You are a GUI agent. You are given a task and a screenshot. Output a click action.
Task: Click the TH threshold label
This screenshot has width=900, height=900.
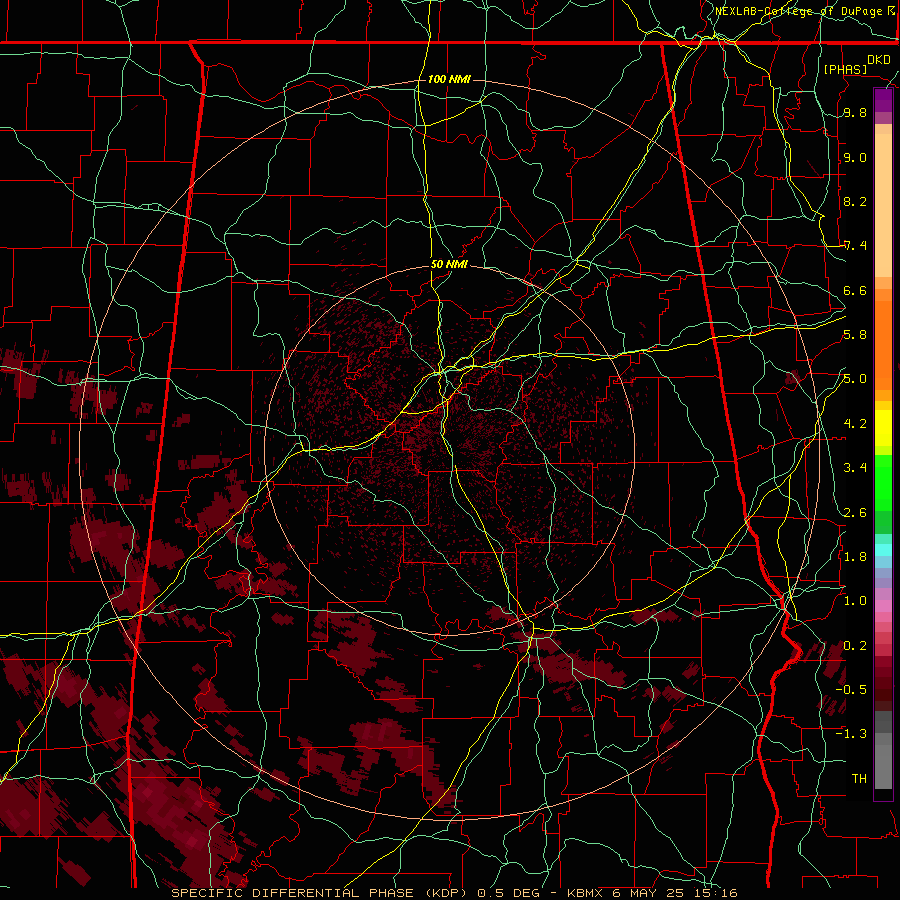pos(859,778)
